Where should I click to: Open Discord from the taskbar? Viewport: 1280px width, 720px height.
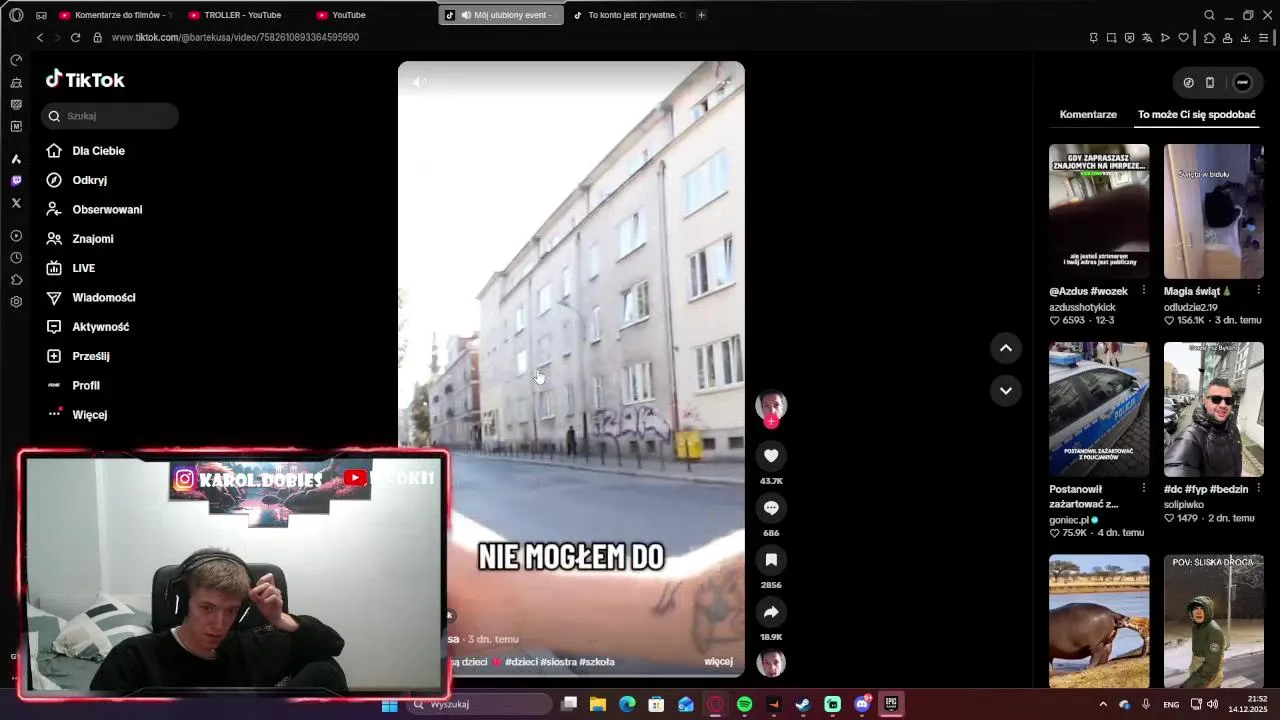pos(862,704)
